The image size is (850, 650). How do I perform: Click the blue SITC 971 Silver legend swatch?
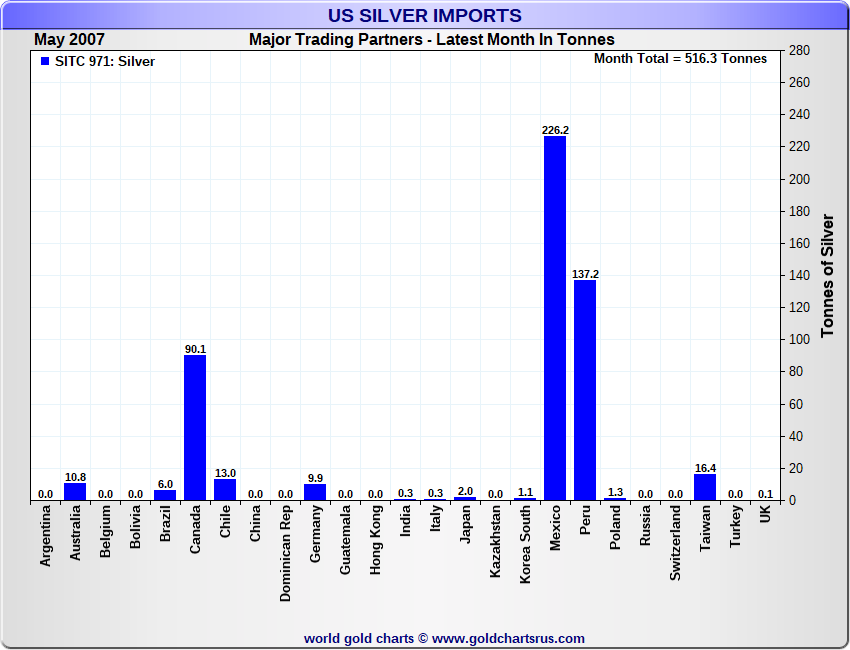[x=45, y=61]
